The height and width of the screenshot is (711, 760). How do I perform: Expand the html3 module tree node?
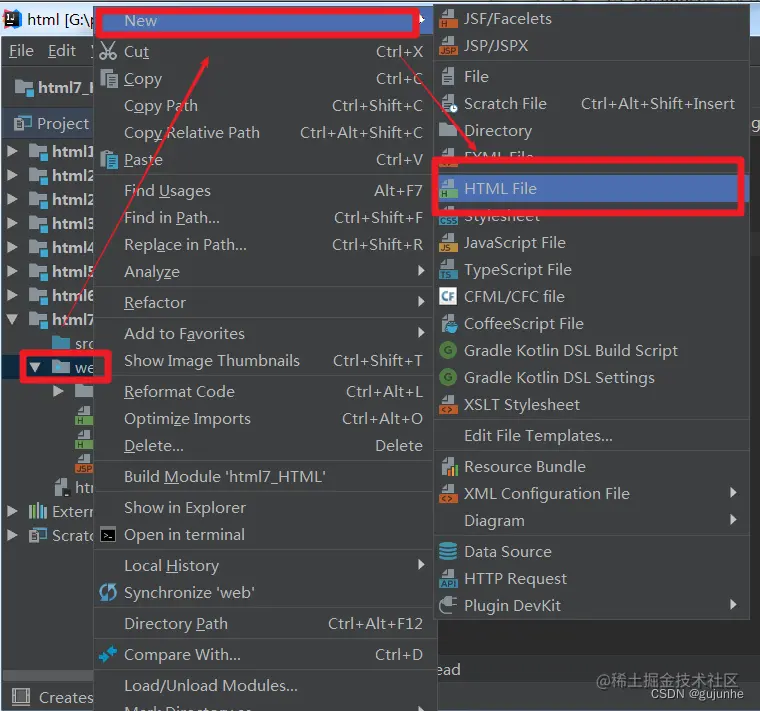[x=12, y=223]
